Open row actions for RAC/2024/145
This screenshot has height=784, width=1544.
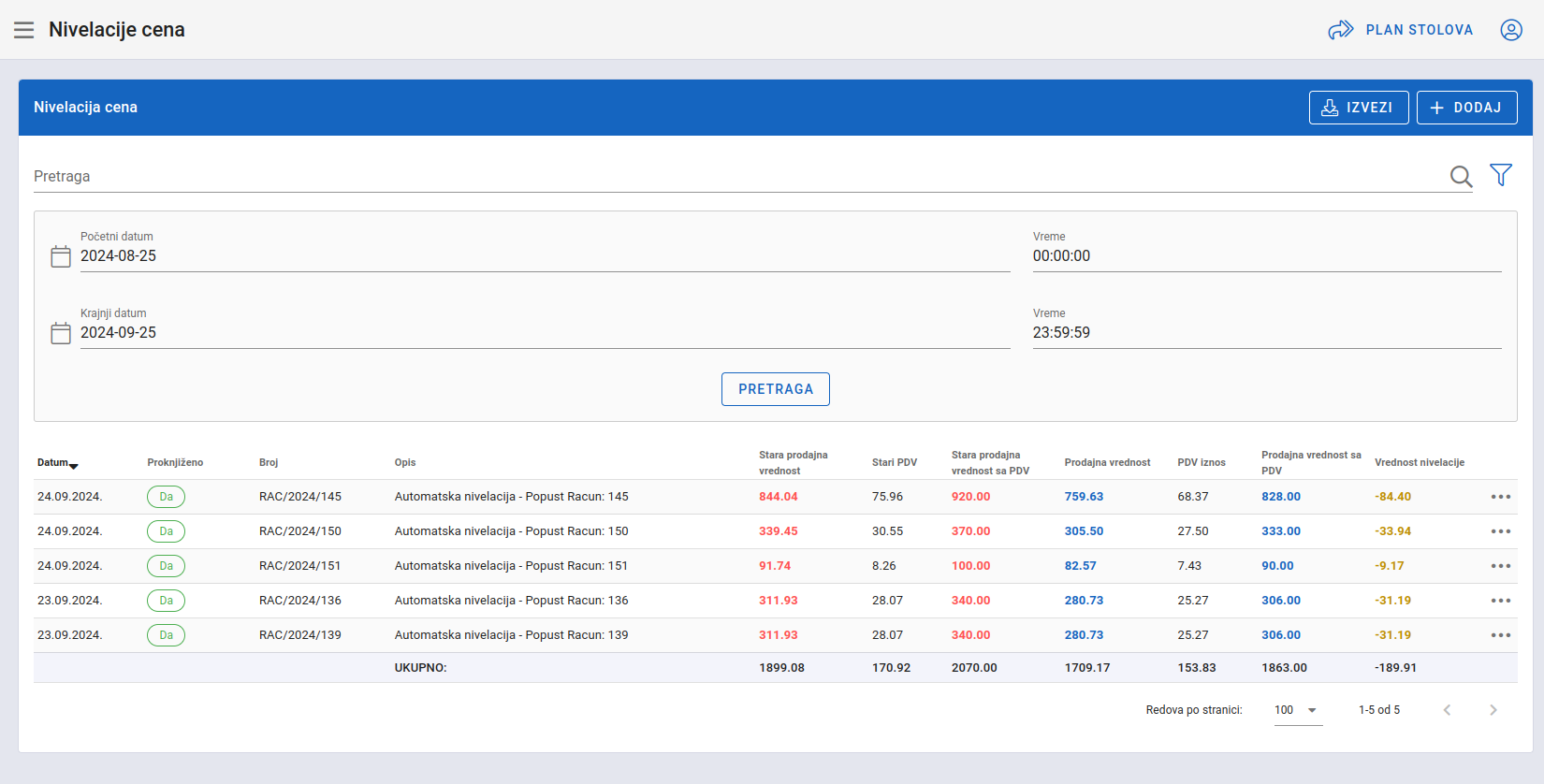[1501, 497]
